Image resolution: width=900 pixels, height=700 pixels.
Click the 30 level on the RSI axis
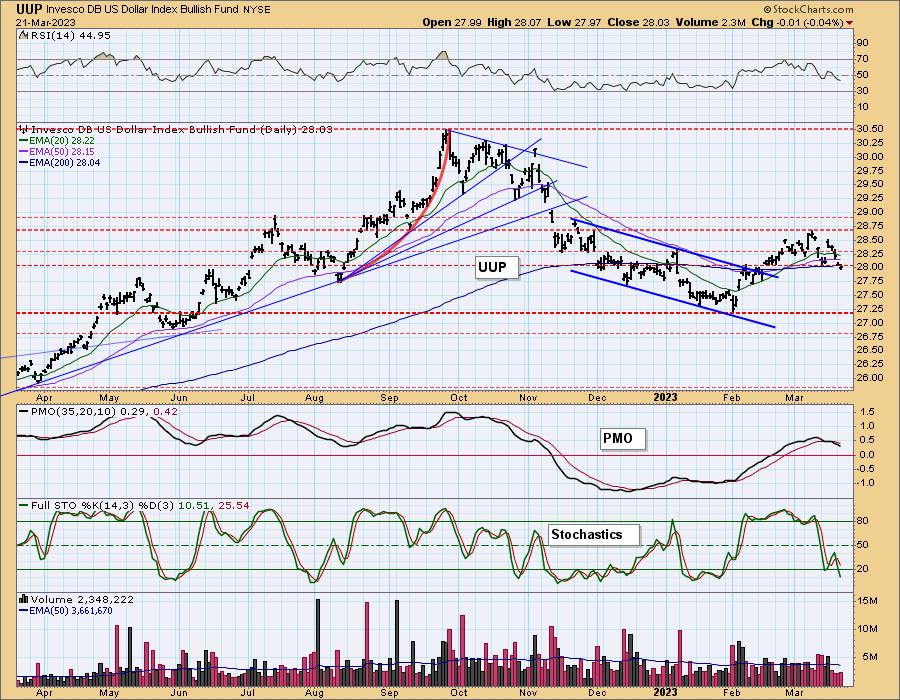point(862,91)
